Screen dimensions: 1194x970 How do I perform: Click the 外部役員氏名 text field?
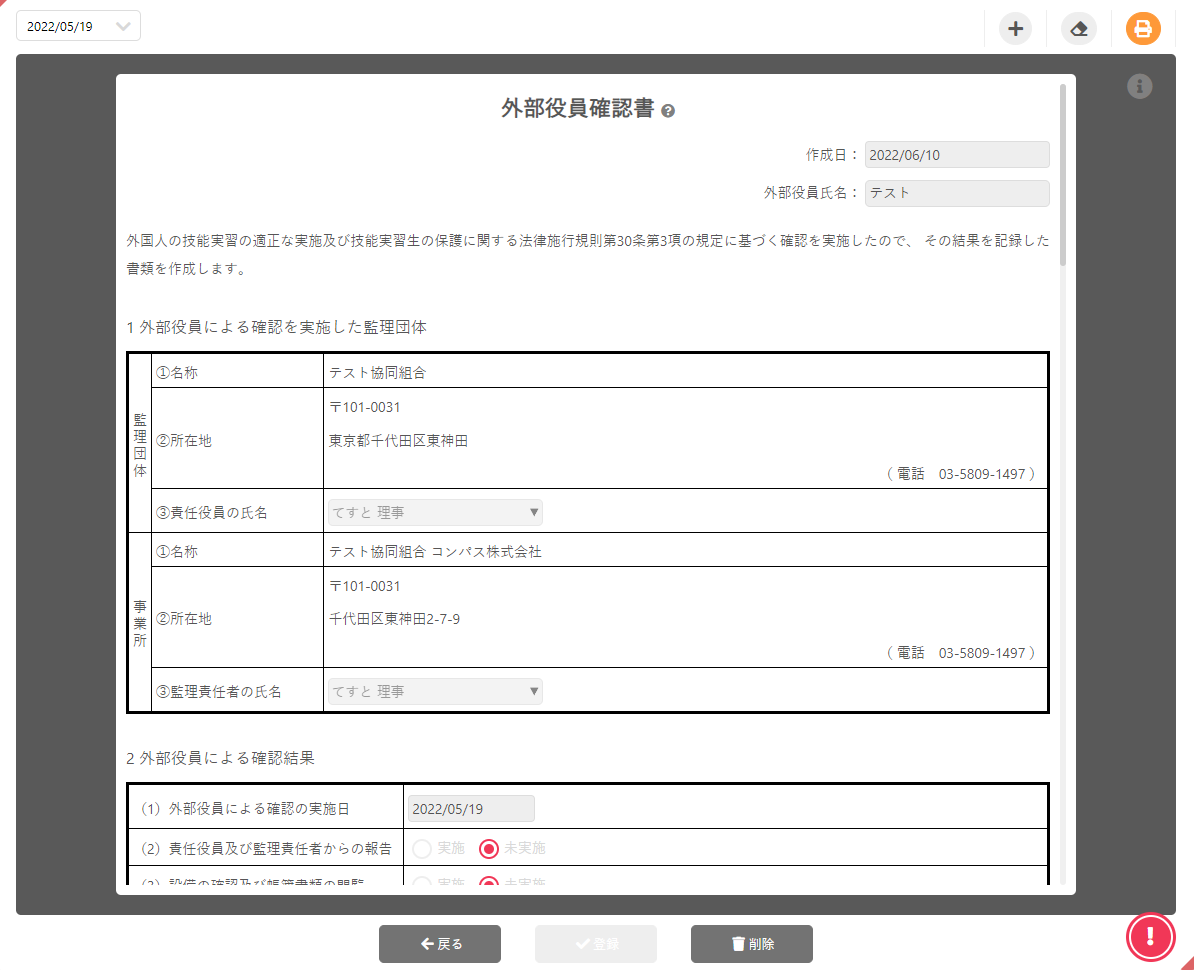[956, 193]
